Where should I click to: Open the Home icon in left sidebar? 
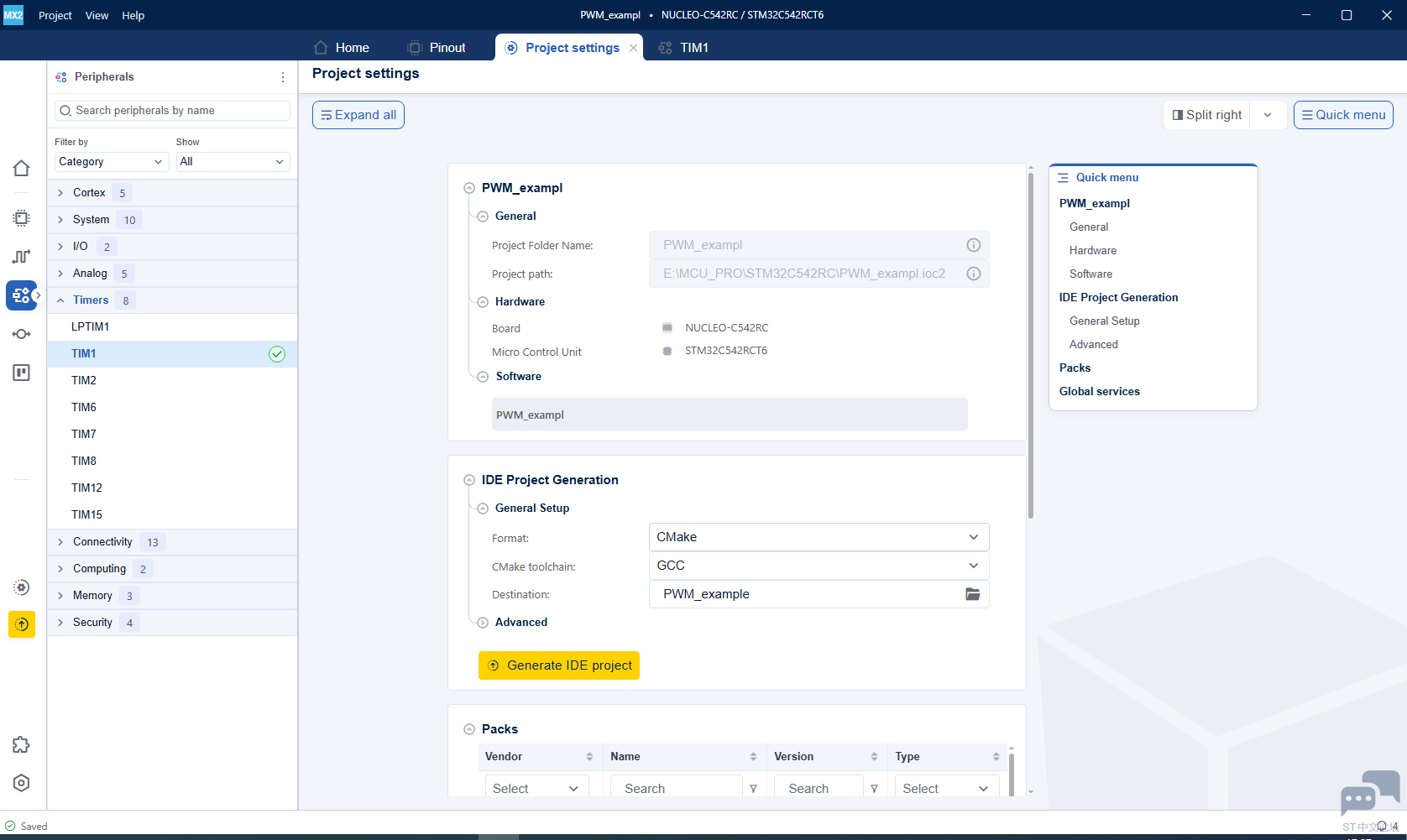[22, 169]
